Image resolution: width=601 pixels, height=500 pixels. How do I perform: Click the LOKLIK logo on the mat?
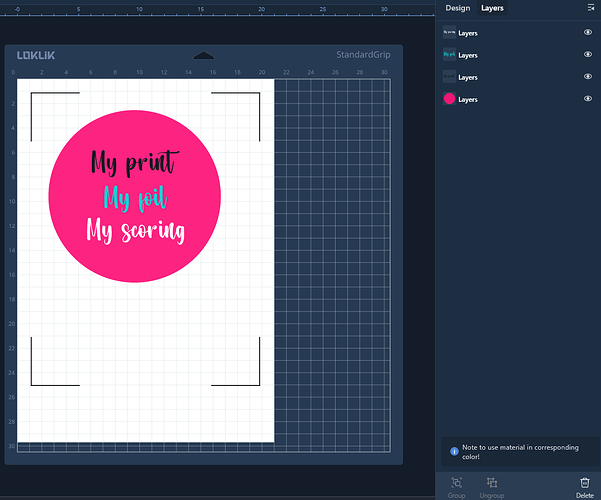tap(36, 55)
